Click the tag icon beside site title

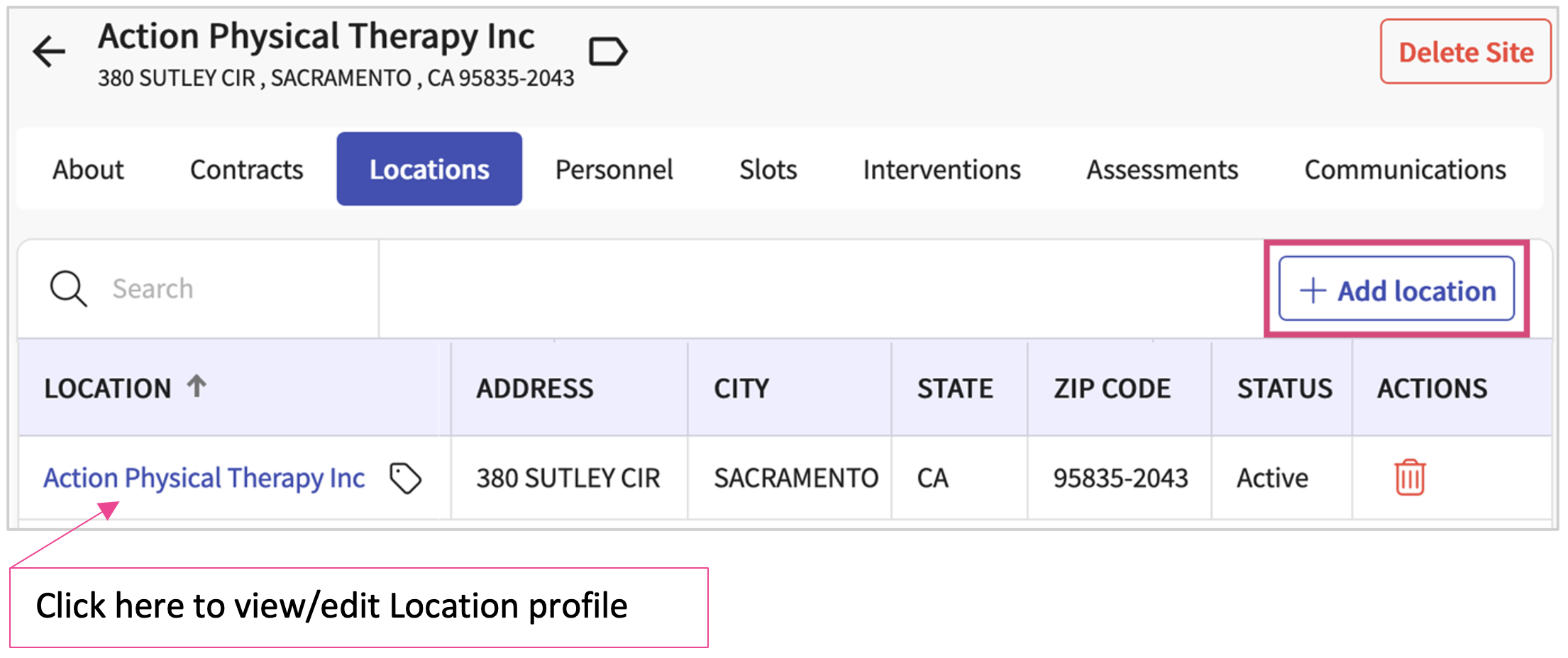608,52
